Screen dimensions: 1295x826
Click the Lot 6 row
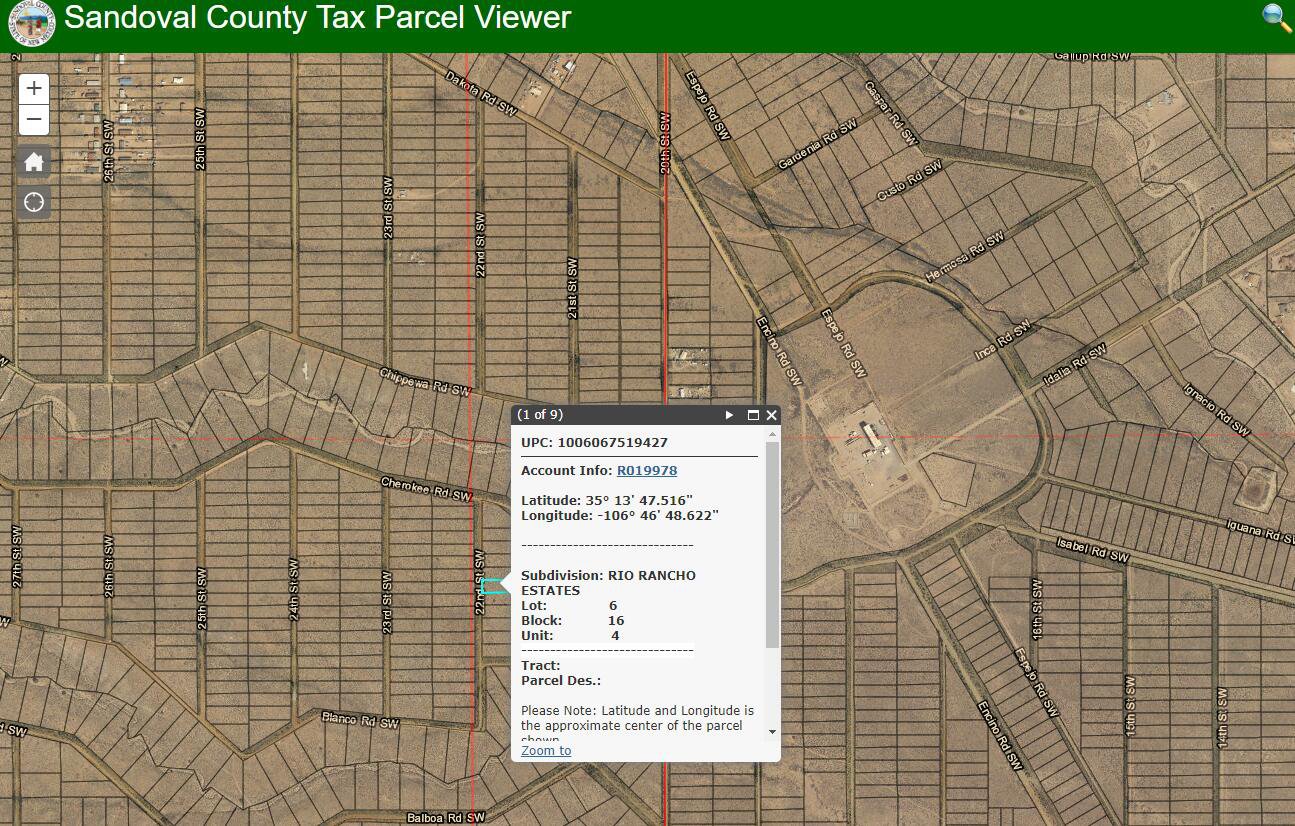[569, 606]
